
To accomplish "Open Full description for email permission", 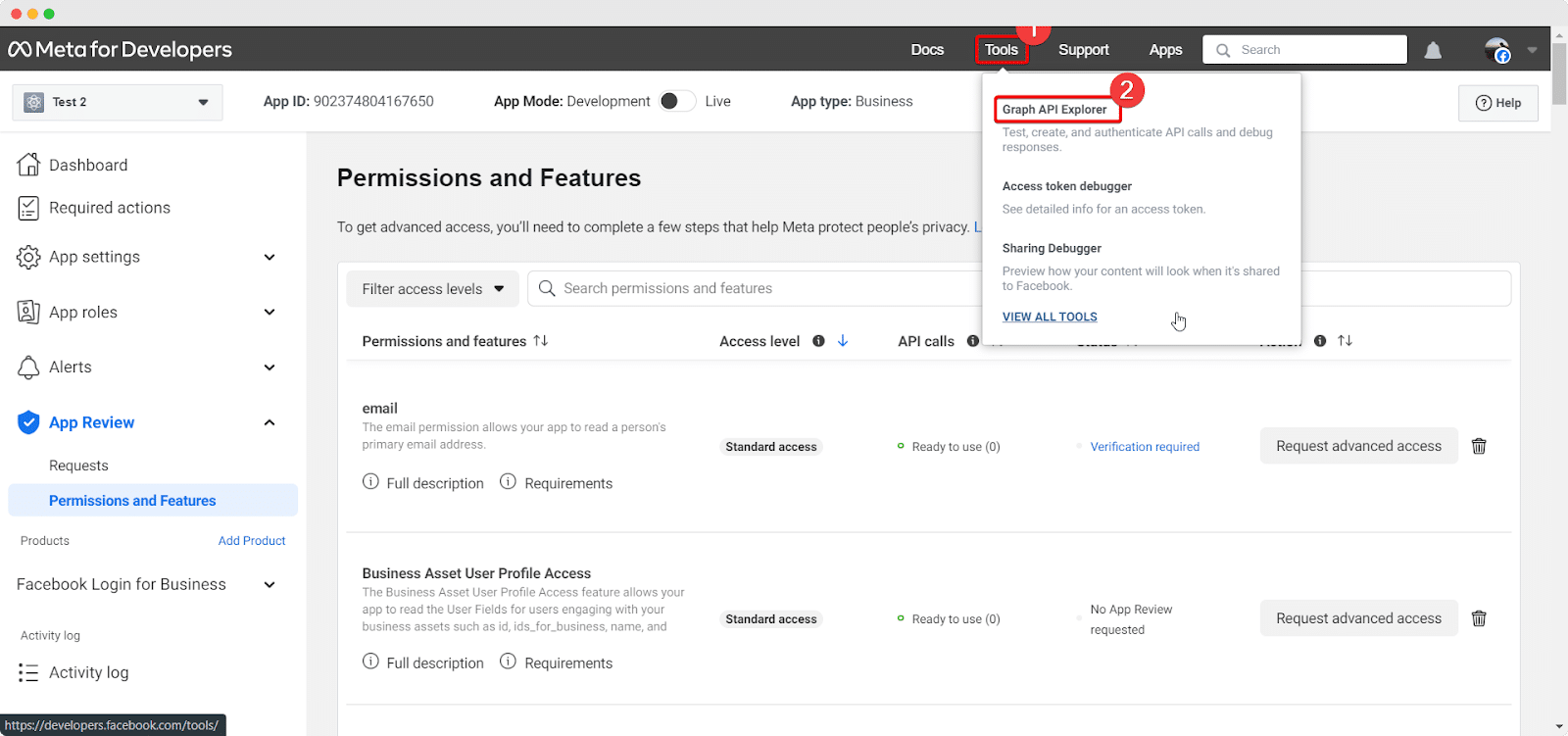I will click(x=423, y=482).
